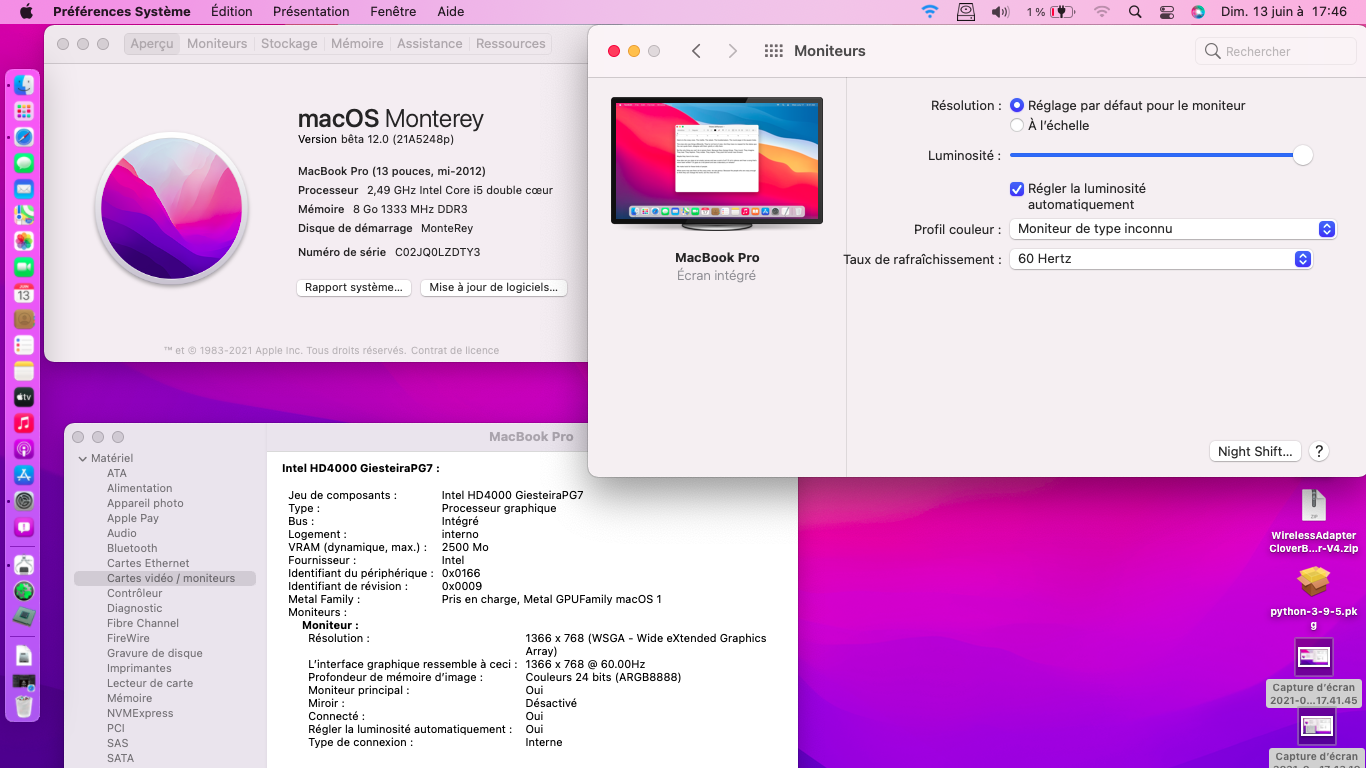The width and height of the screenshot is (1366, 768).
Task: Open the Apple menu
Action: (x=26, y=12)
